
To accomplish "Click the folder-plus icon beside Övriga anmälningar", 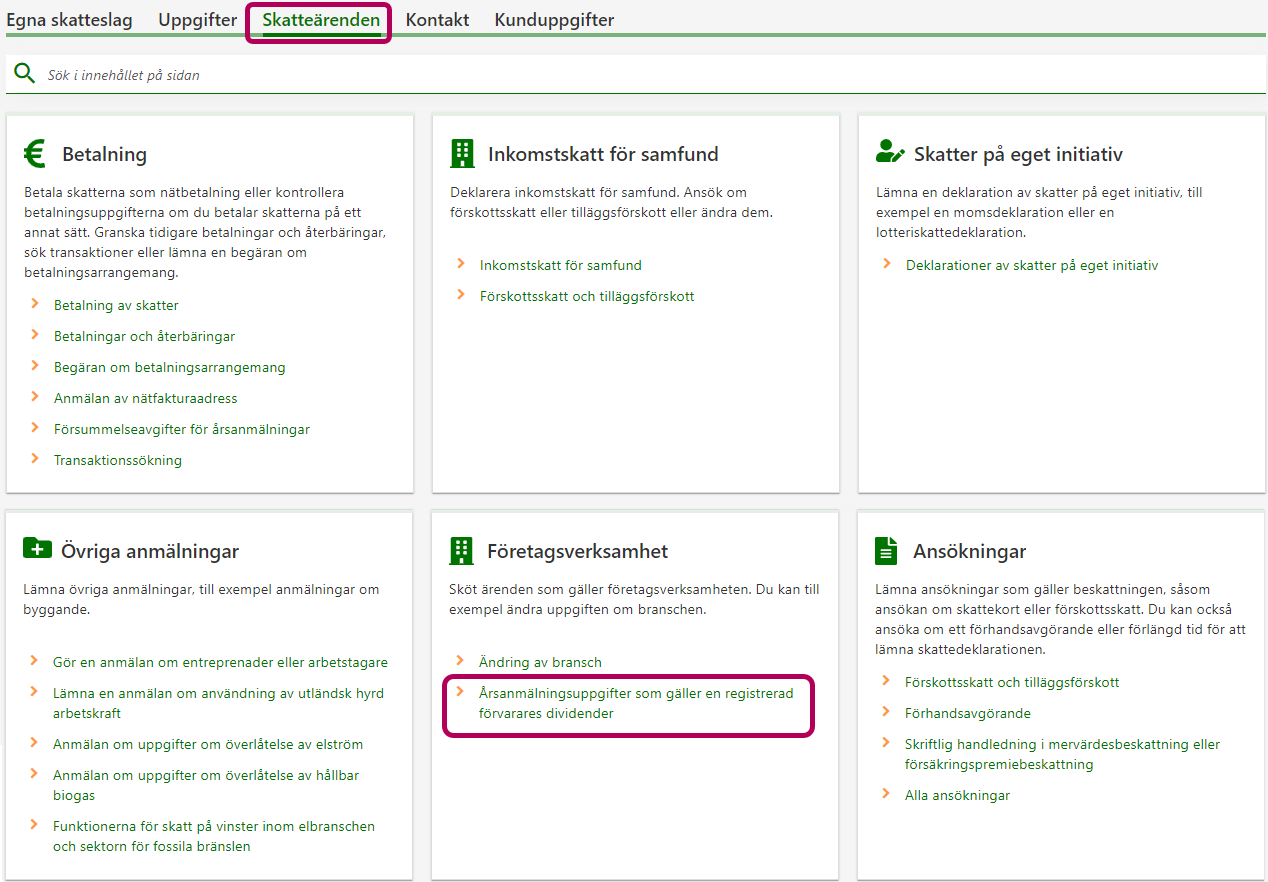I will click(x=37, y=548).
